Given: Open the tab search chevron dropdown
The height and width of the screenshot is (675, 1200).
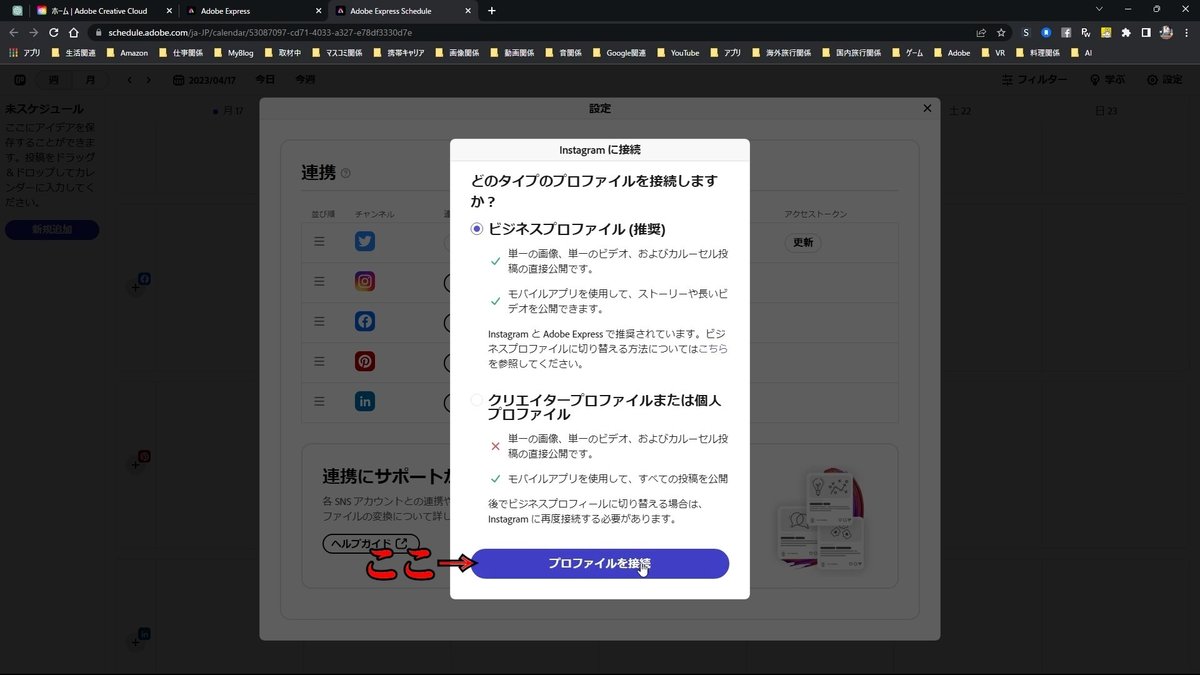Looking at the screenshot, I should [1100, 9].
